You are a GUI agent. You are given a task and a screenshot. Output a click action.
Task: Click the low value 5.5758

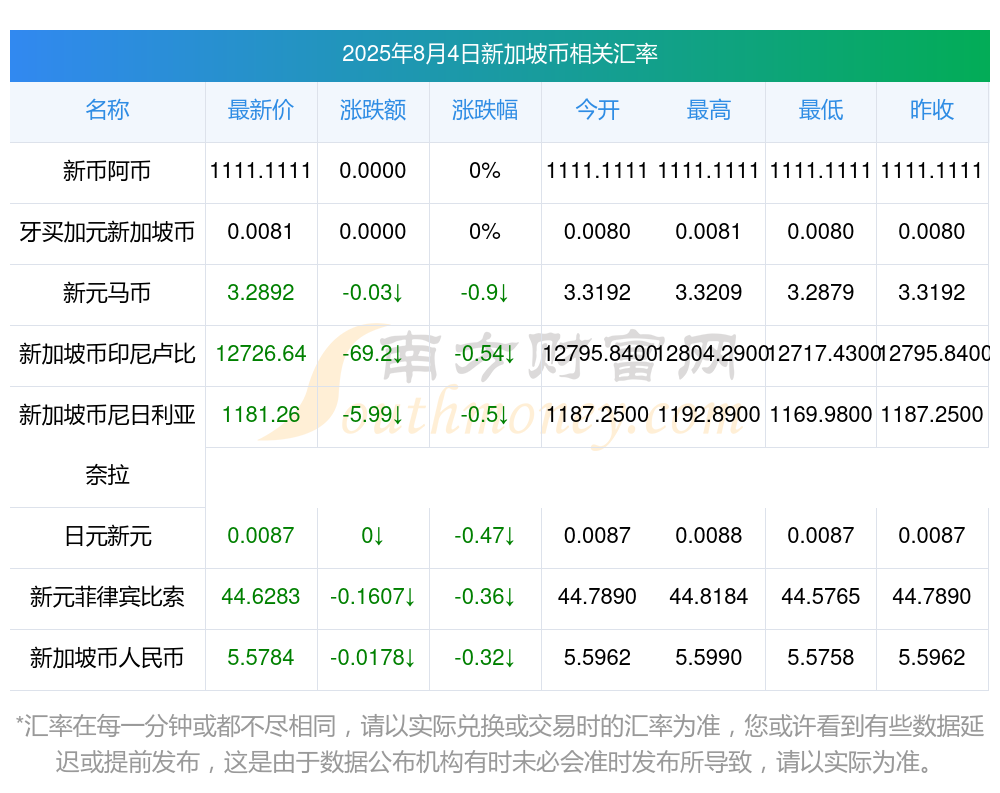(x=821, y=658)
